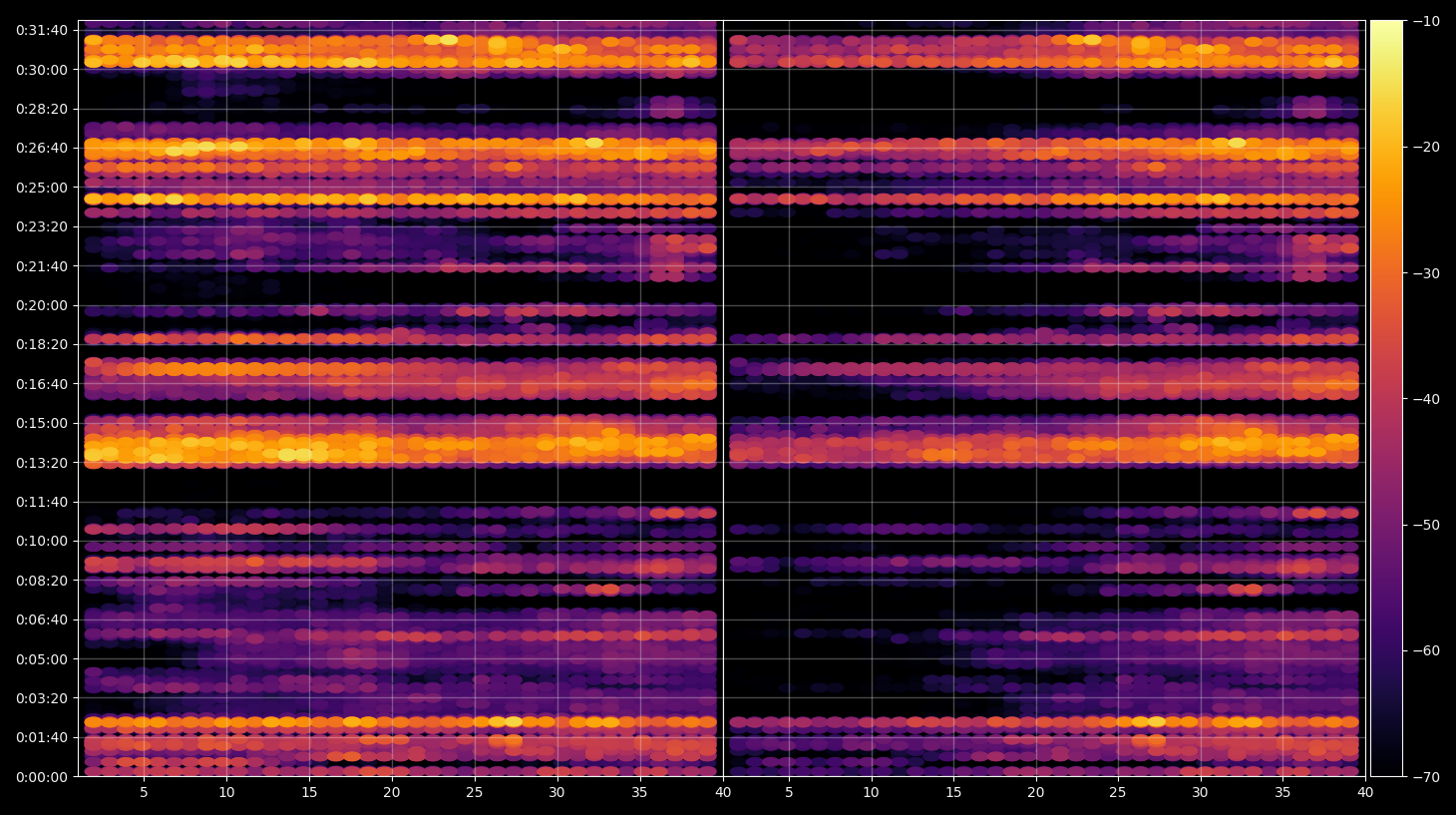The image size is (1456, 815).
Task: Pick the -40 colorbar tick label
Action: [1426, 399]
